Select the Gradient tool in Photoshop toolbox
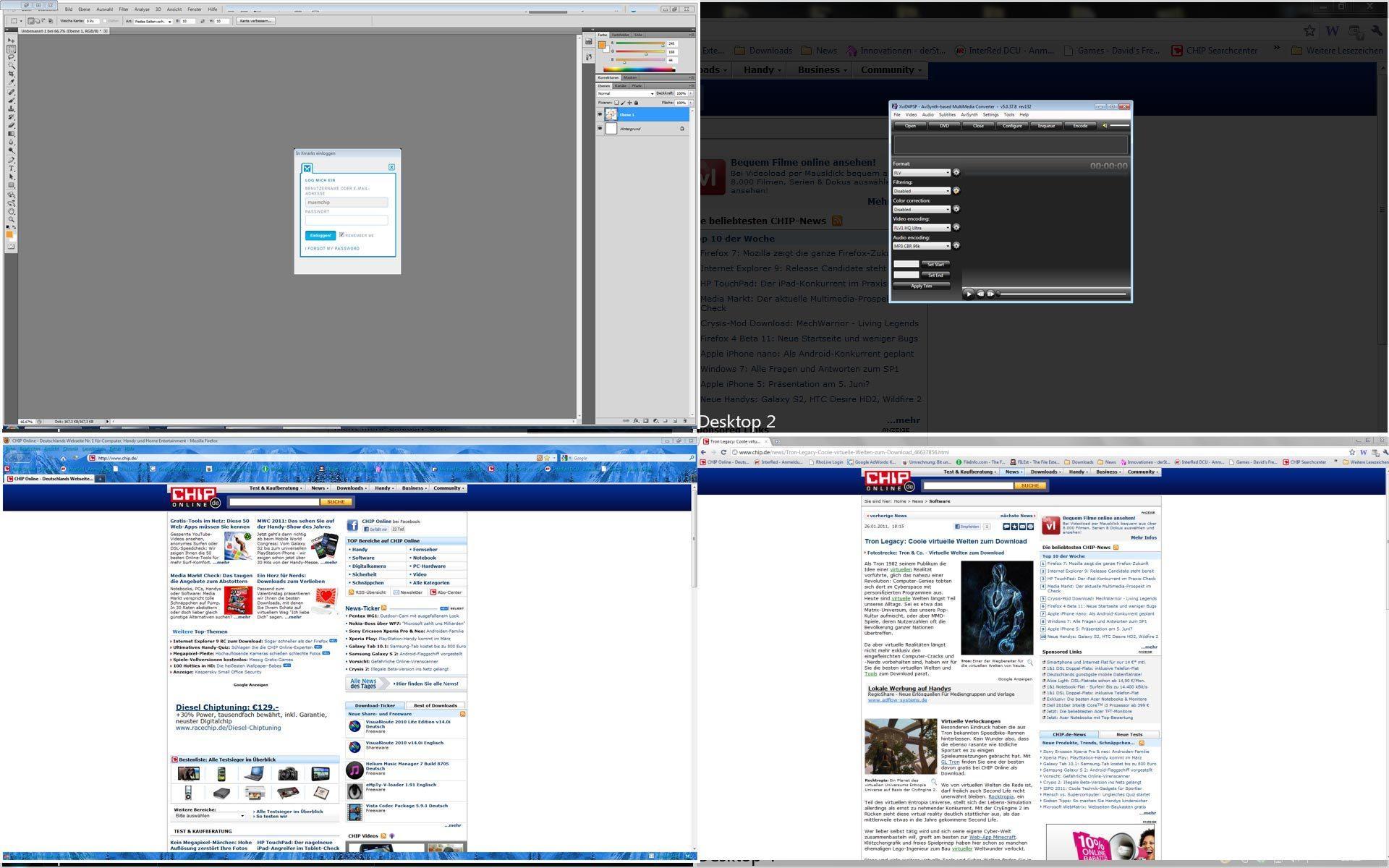Image resolution: width=1389 pixels, height=868 pixels. (9, 134)
